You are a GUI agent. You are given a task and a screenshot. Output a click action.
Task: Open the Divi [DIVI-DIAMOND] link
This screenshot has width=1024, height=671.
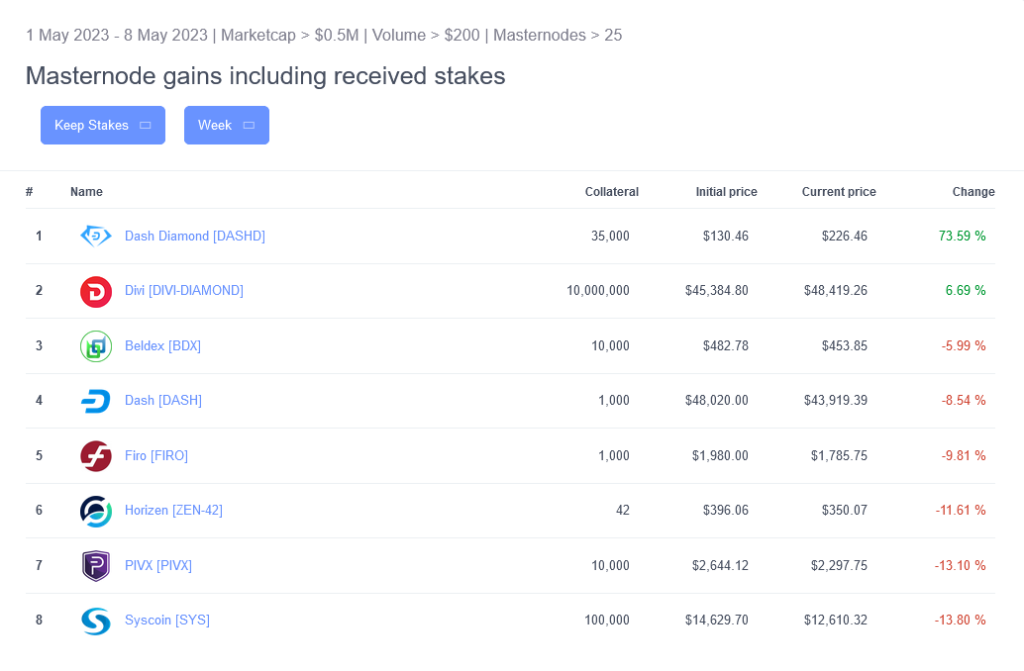pyautogui.click(x=184, y=290)
